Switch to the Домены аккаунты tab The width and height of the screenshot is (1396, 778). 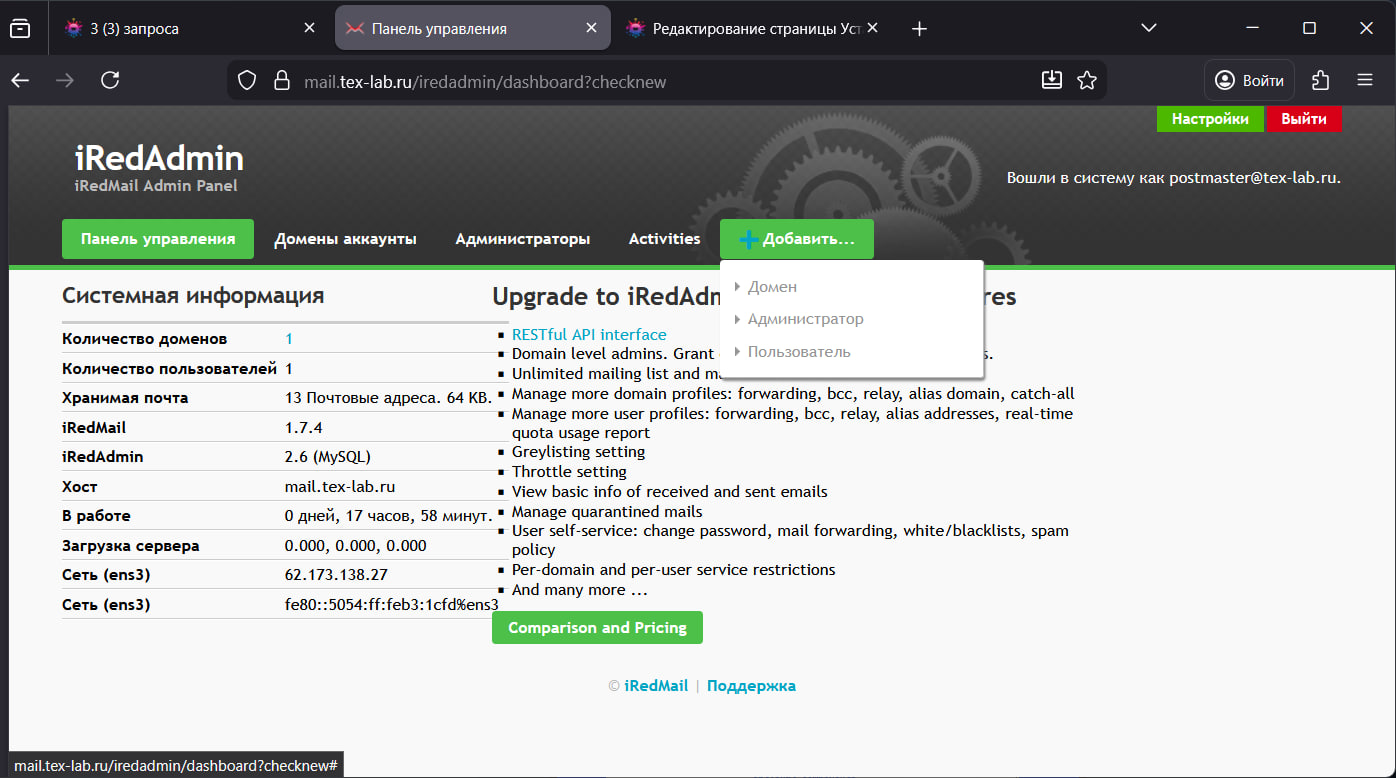(x=345, y=239)
